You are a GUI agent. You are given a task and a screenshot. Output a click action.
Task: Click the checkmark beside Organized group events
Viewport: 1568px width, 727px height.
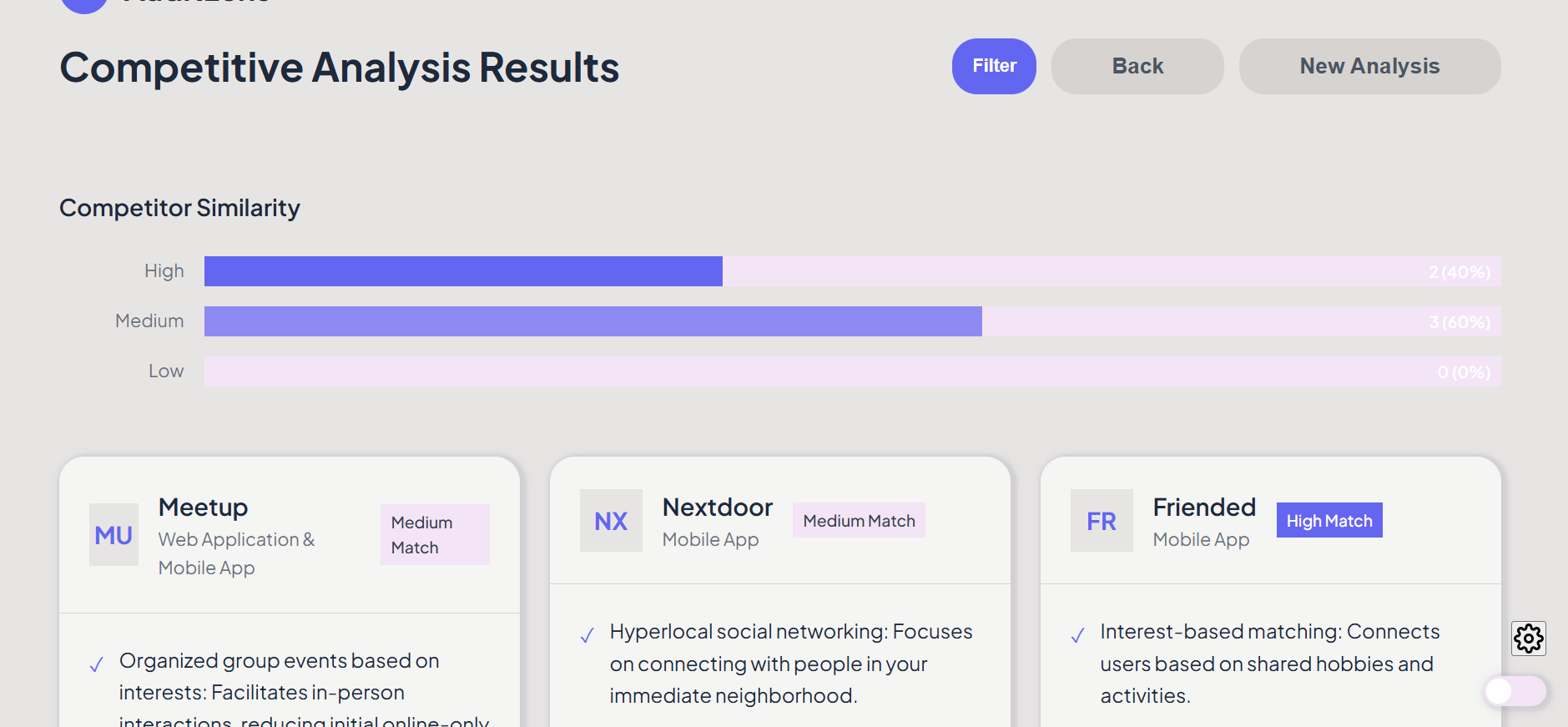pyautogui.click(x=97, y=664)
